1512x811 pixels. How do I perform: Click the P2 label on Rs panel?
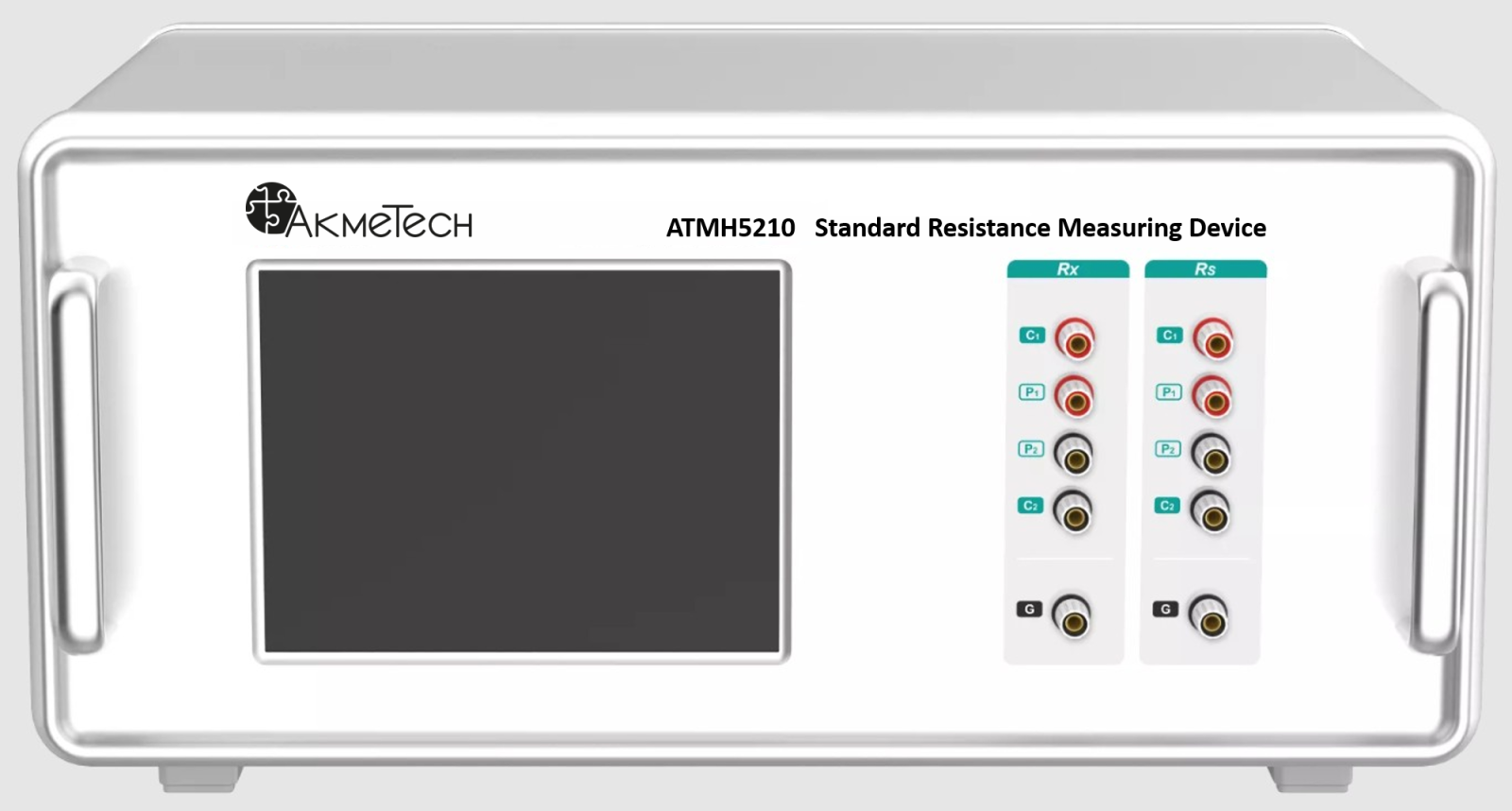(1168, 449)
